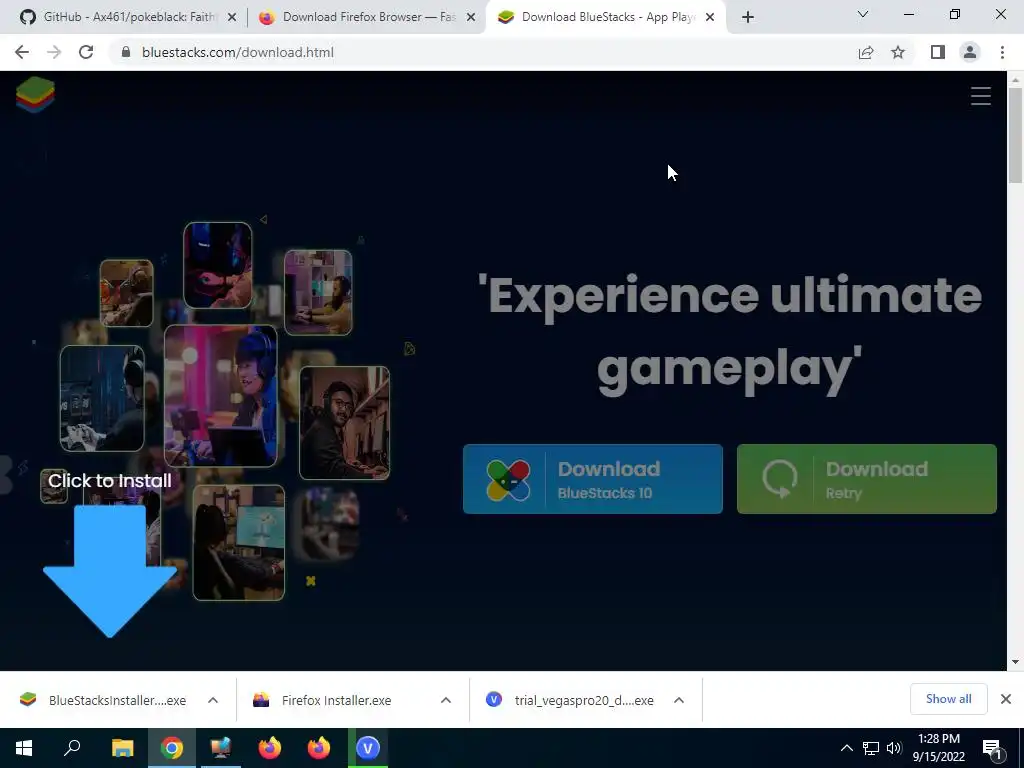Open the Firefox Installer.exe download
Screen dimensions: 1024x768
pyautogui.click(x=336, y=700)
